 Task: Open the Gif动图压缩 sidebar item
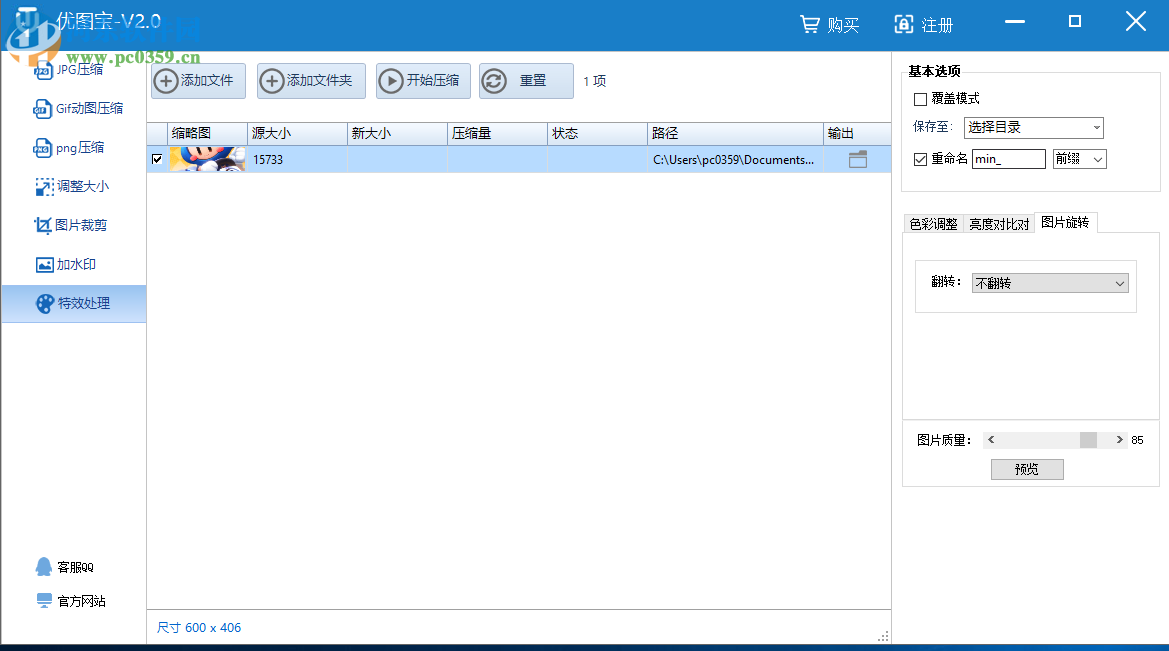[78, 108]
